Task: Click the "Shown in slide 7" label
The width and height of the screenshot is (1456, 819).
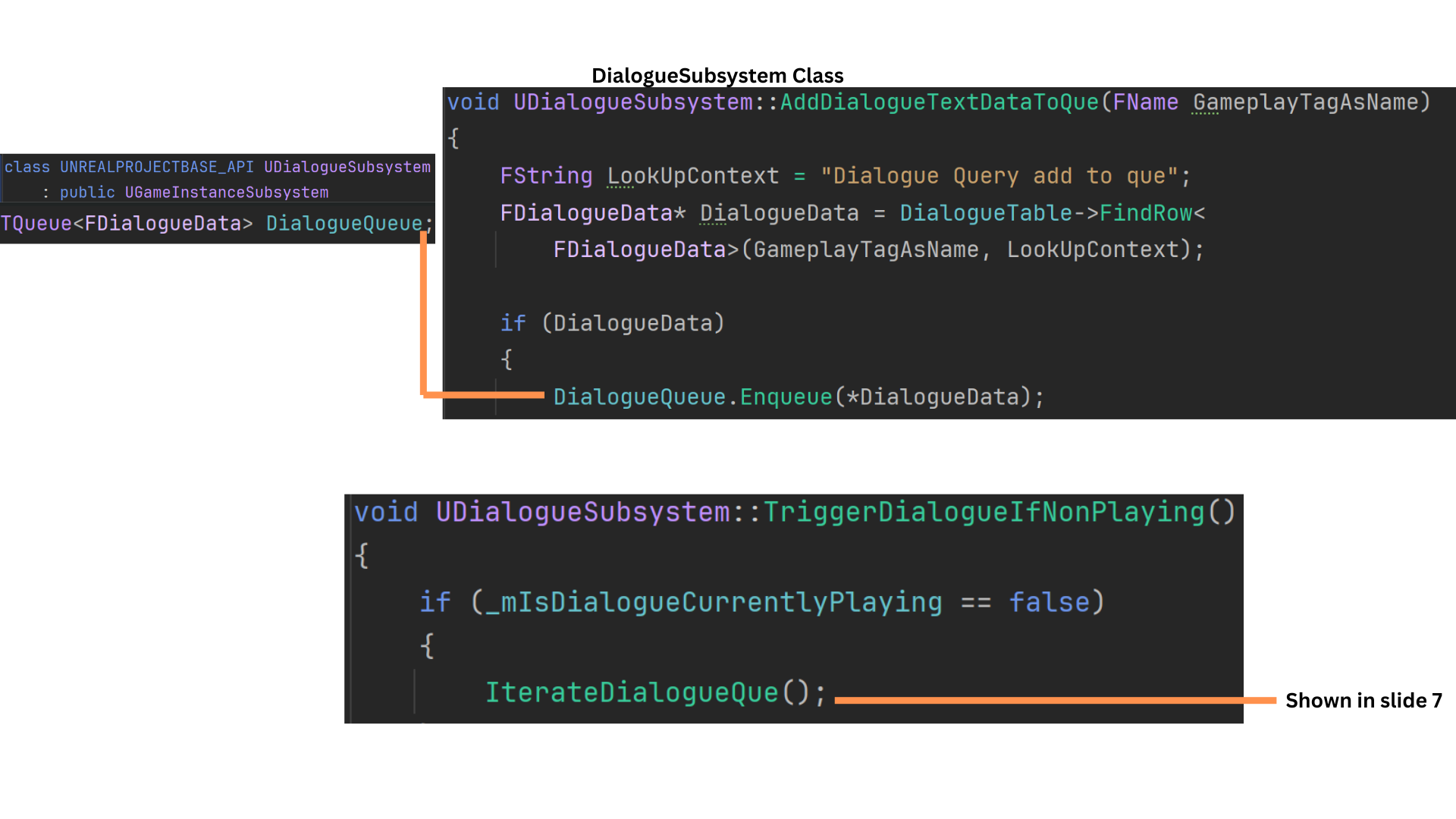Action: [1363, 701]
